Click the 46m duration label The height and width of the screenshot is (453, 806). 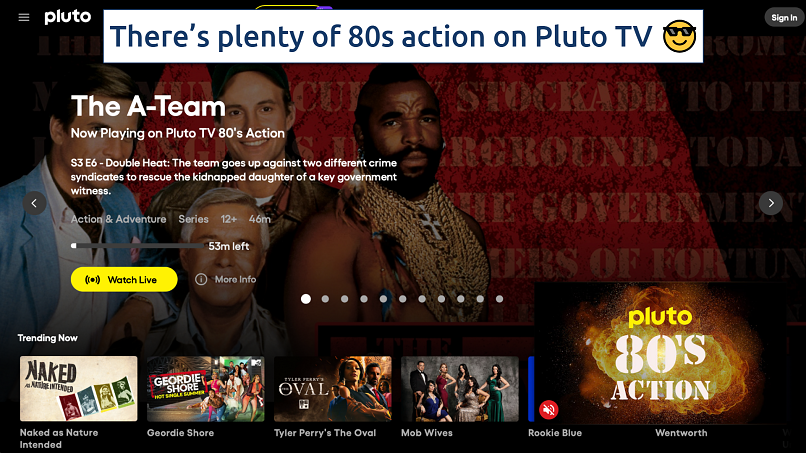[x=260, y=219]
